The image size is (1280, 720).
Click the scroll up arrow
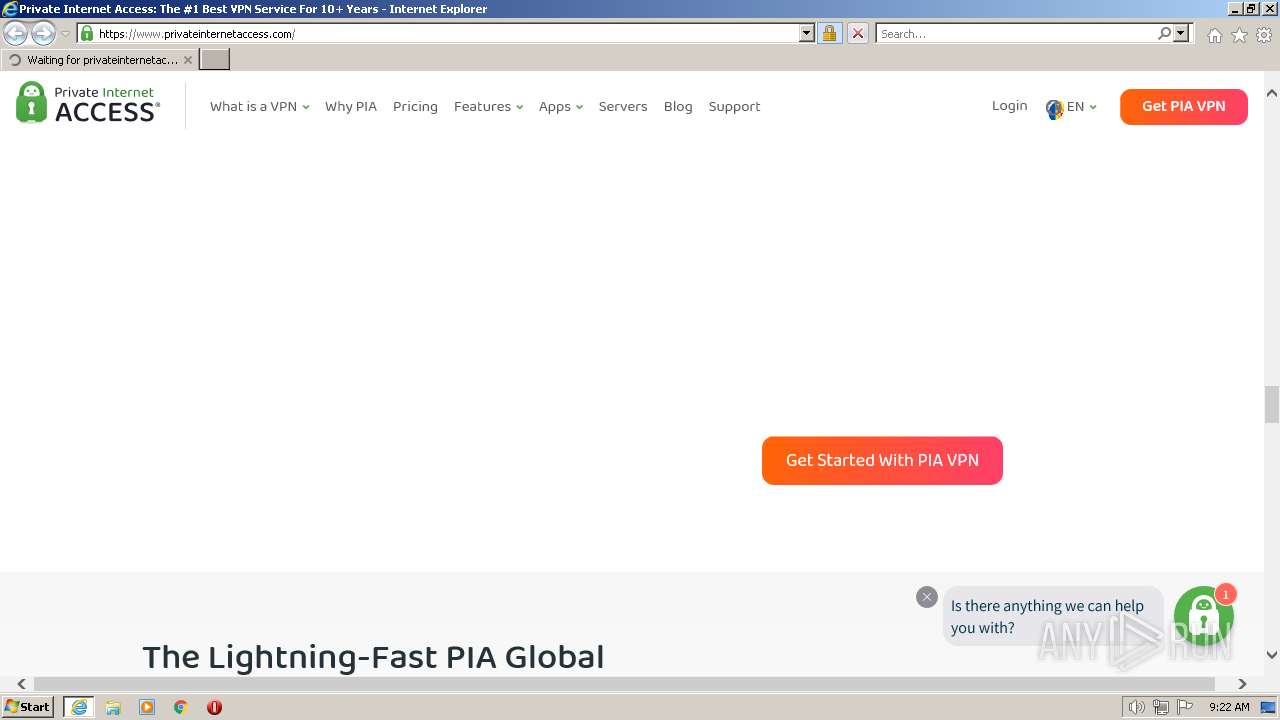[x=1272, y=93]
